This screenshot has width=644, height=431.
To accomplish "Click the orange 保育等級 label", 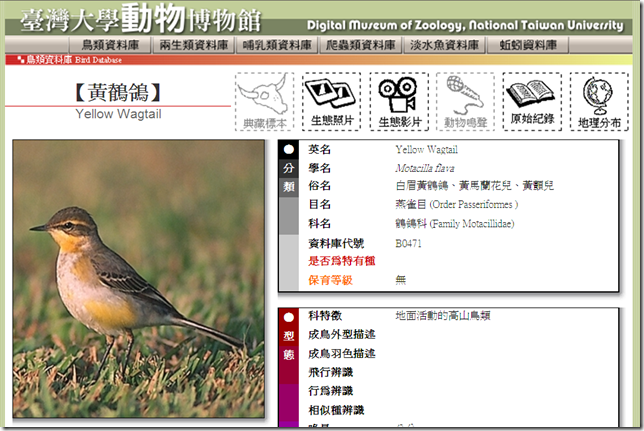I will coord(331,280).
